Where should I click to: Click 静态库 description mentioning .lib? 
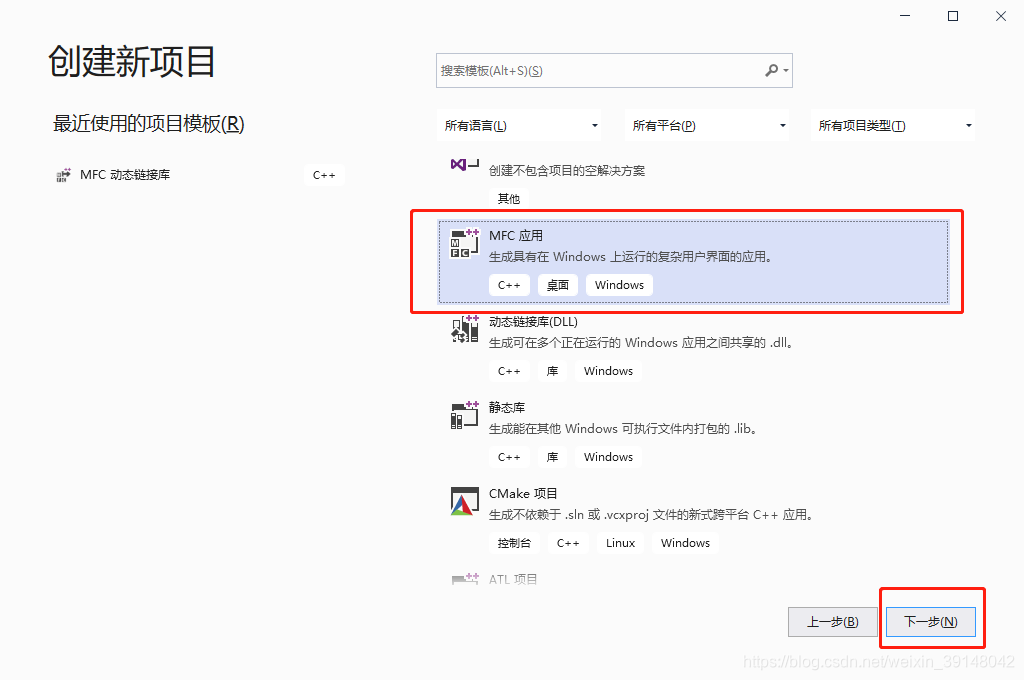click(x=624, y=429)
